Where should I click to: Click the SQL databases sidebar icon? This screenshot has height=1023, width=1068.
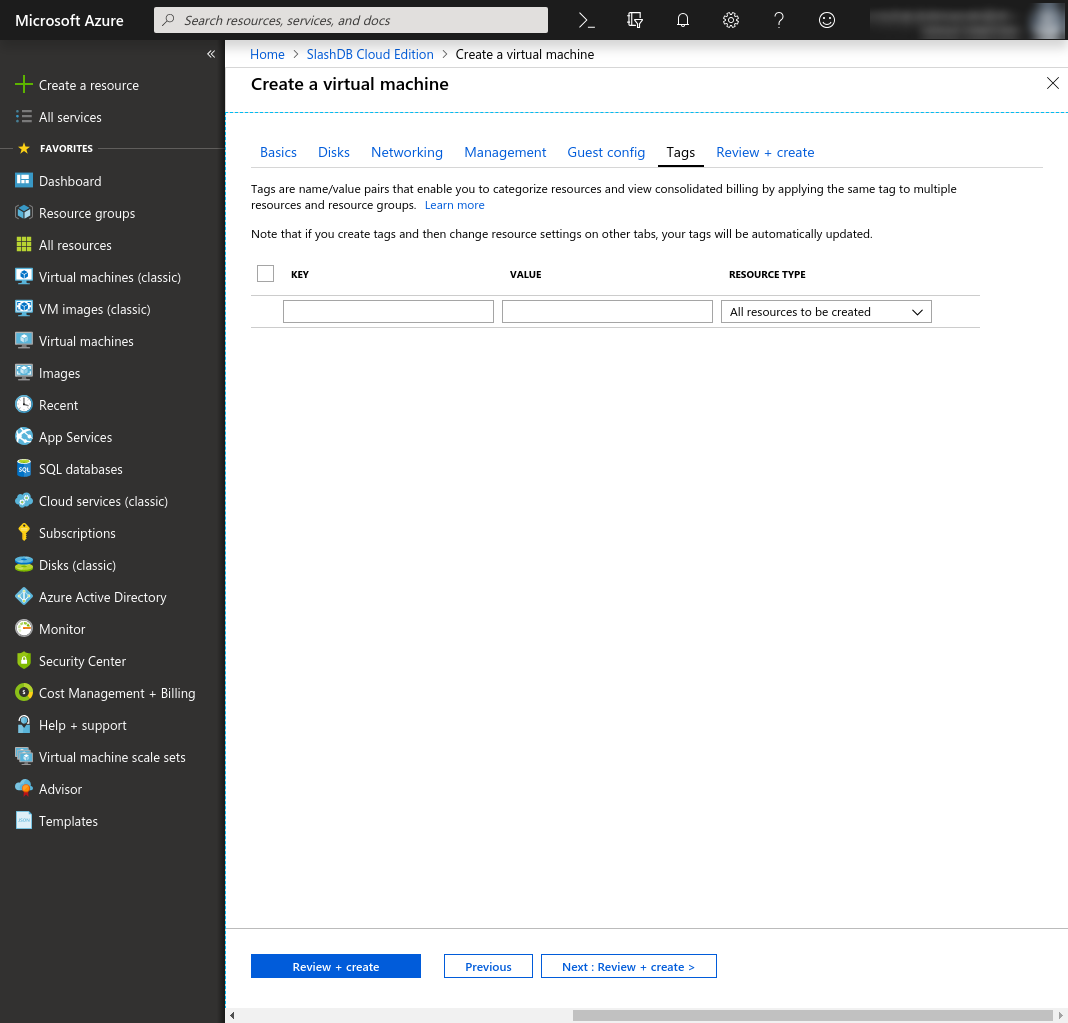24,469
